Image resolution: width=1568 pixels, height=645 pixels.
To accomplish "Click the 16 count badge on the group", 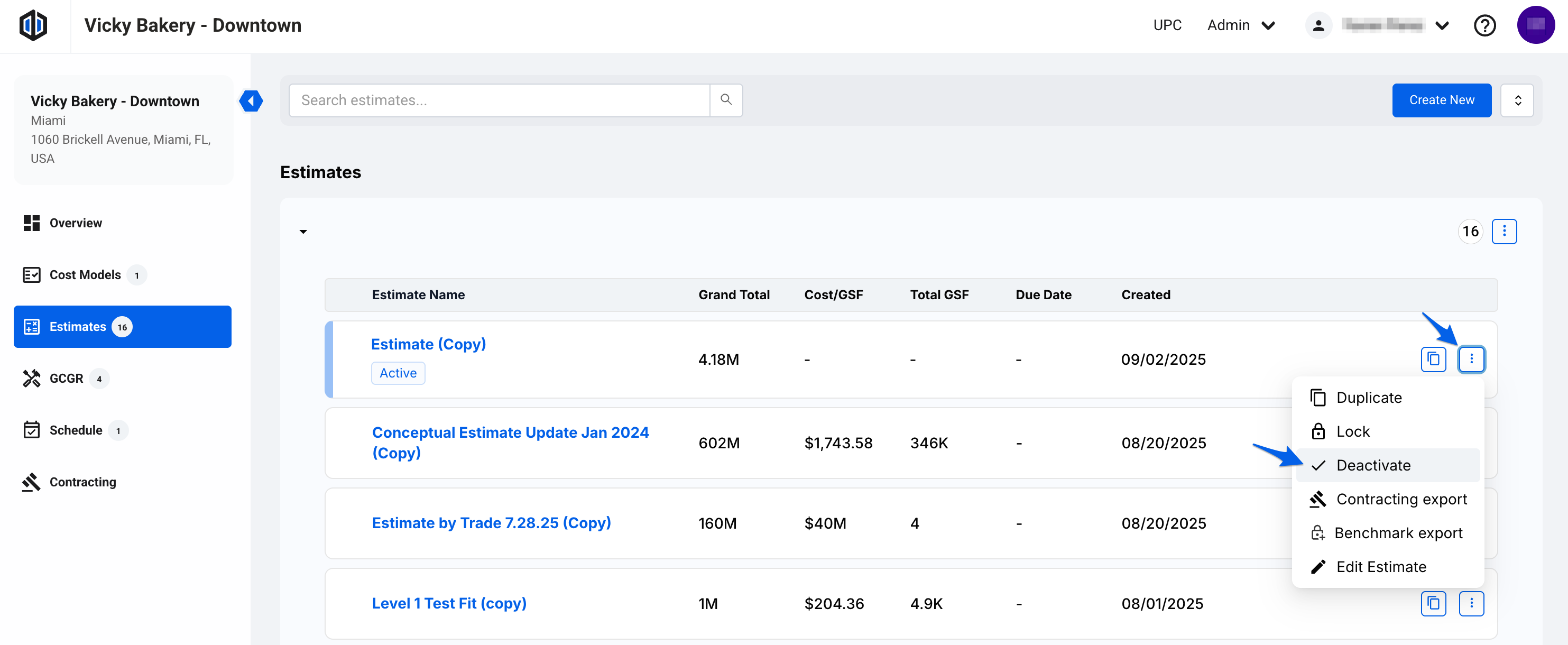I will tap(1470, 231).
